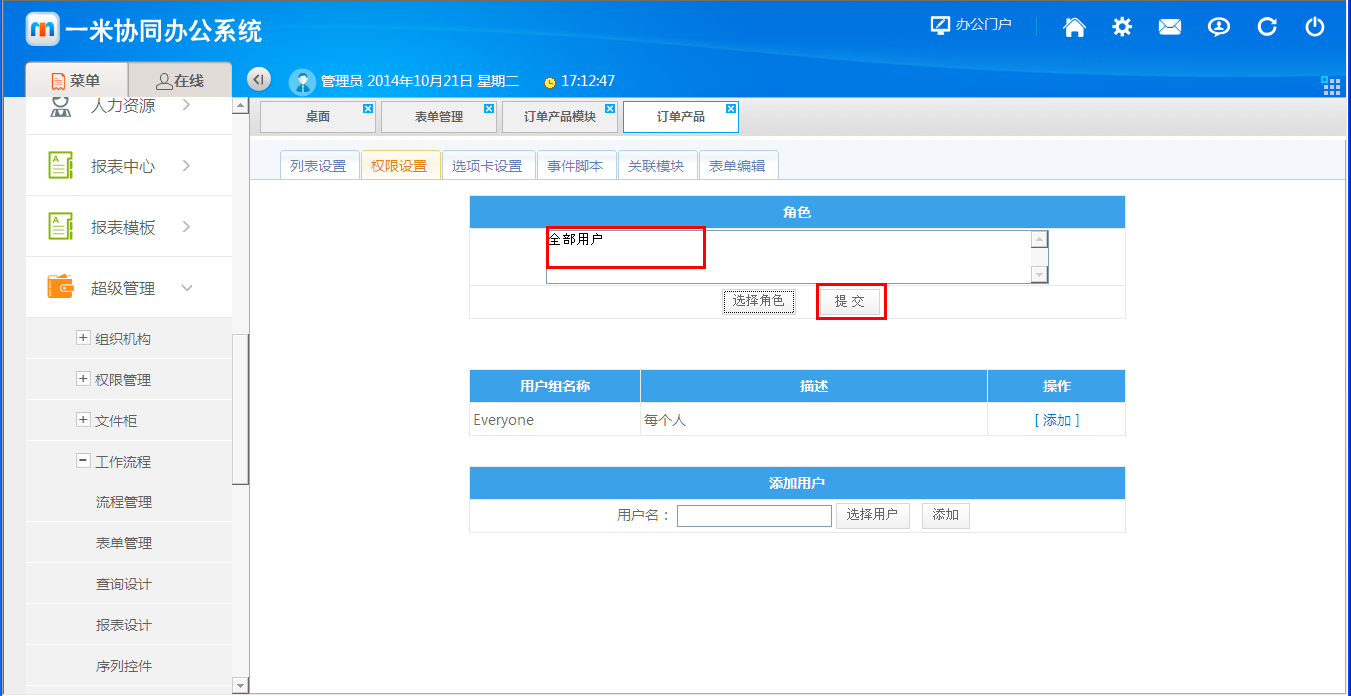The width and height of the screenshot is (1351, 696).
Task: Click the 每个人 description cell
Action: pyautogui.click(x=814, y=420)
